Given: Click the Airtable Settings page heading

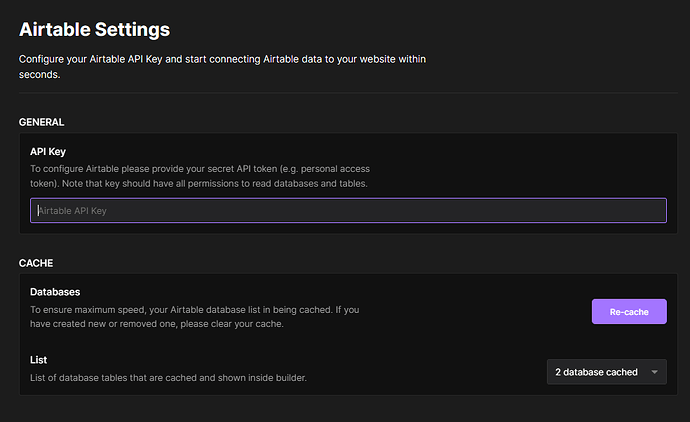Looking at the screenshot, I should click(x=94, y=29).
